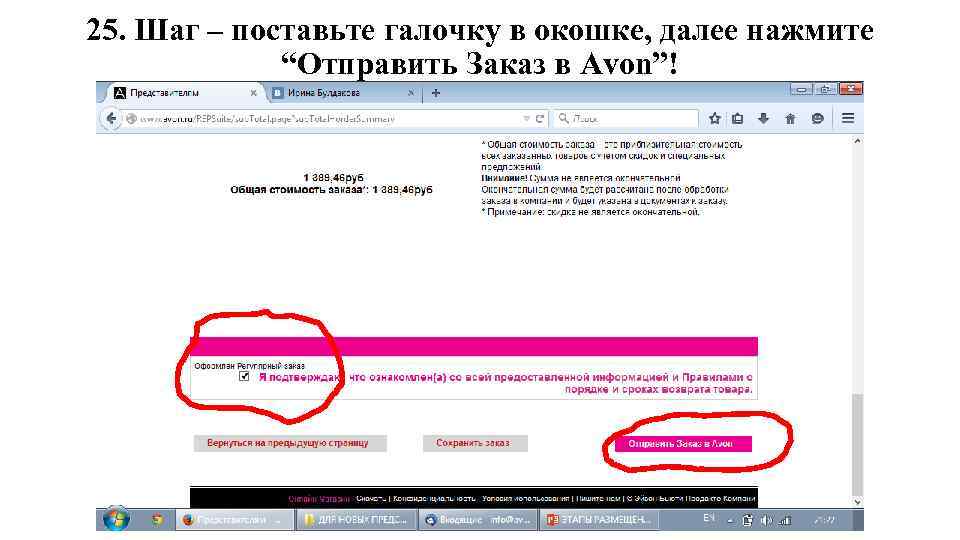
Task: Toggle the confirmation checkbox
Action: (x=244, y=376)
